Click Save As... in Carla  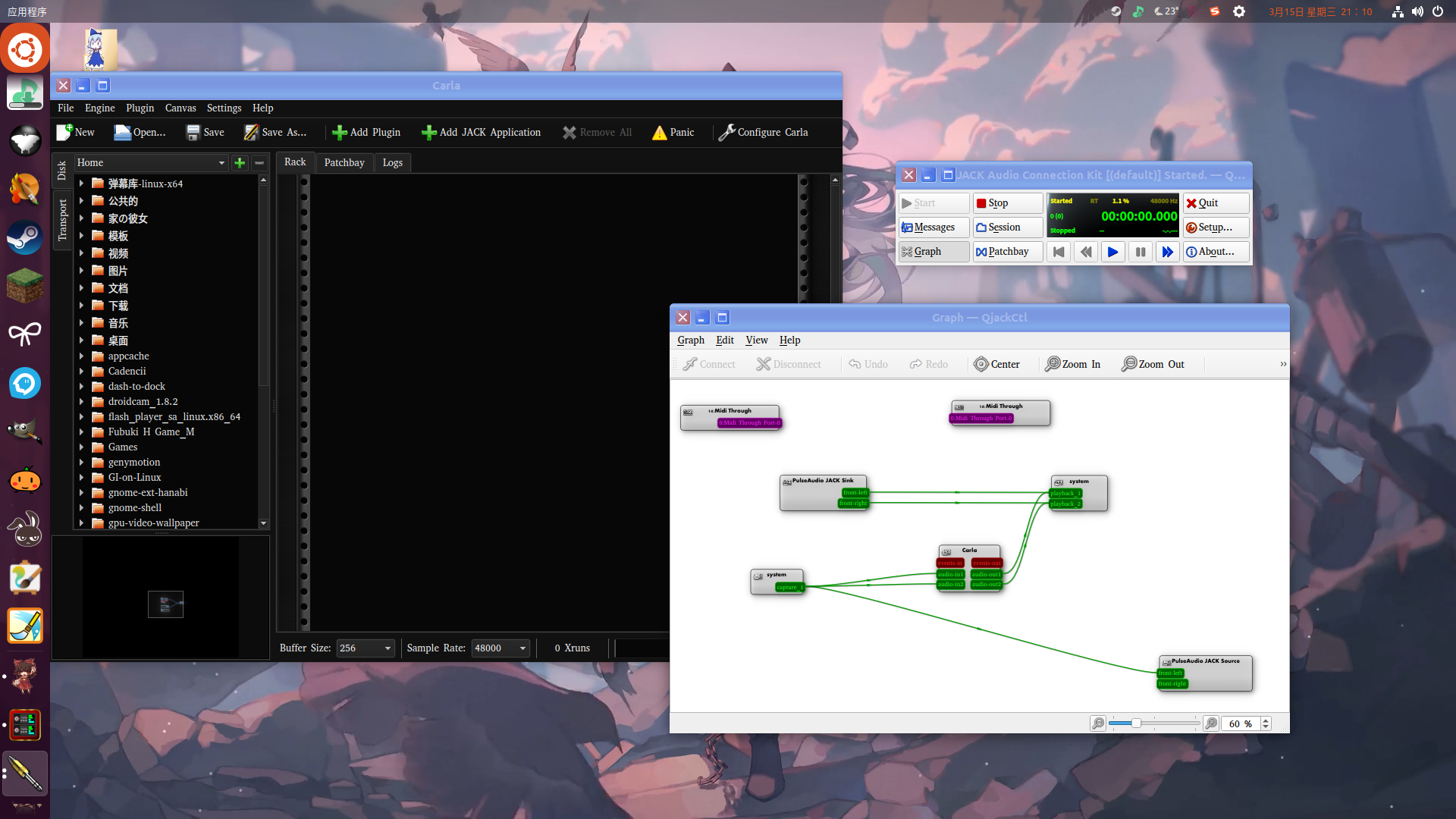[x=275, y=132]
